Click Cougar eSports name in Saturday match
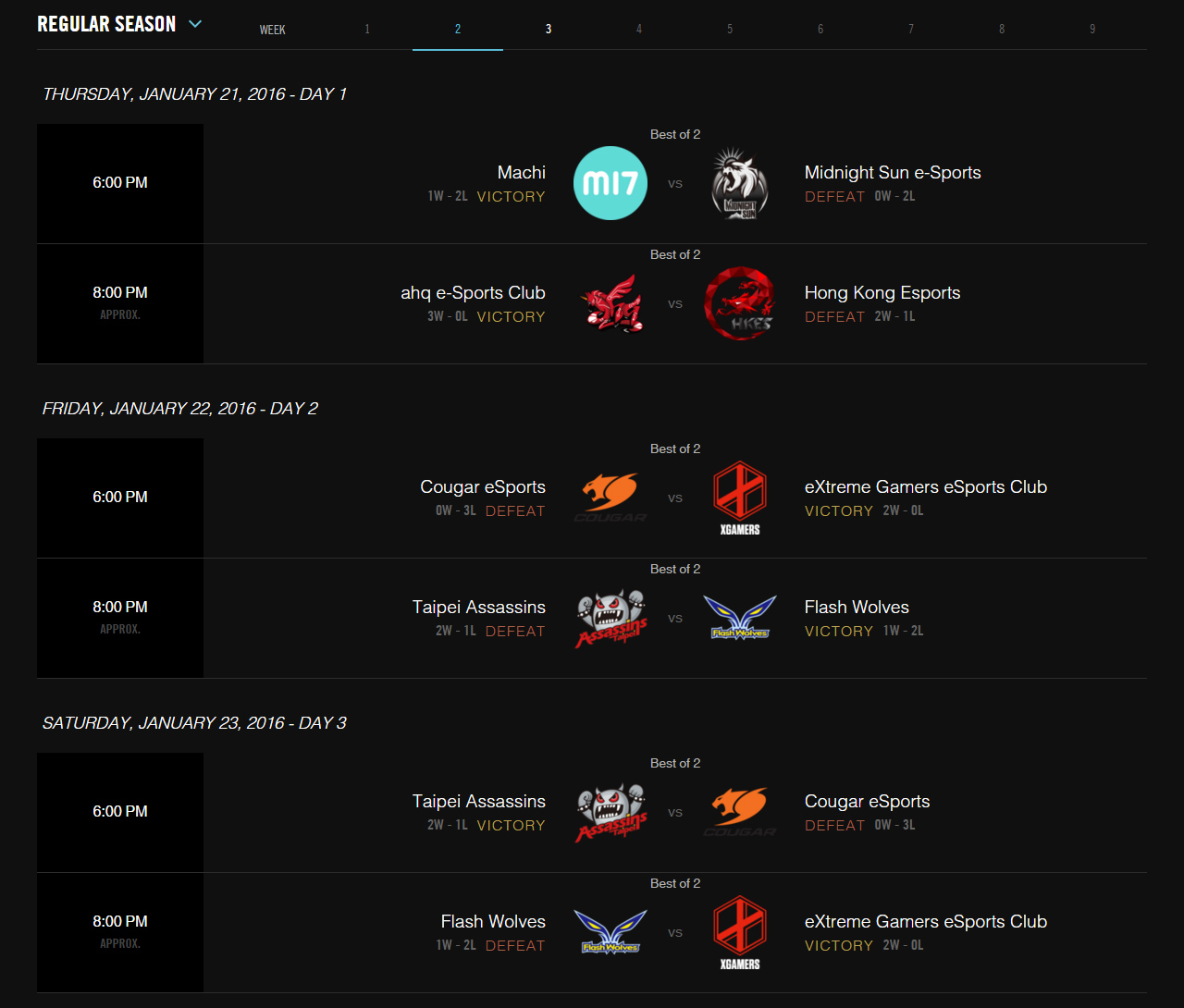The image size is (1184, 1008). click(x=868, y=802)
